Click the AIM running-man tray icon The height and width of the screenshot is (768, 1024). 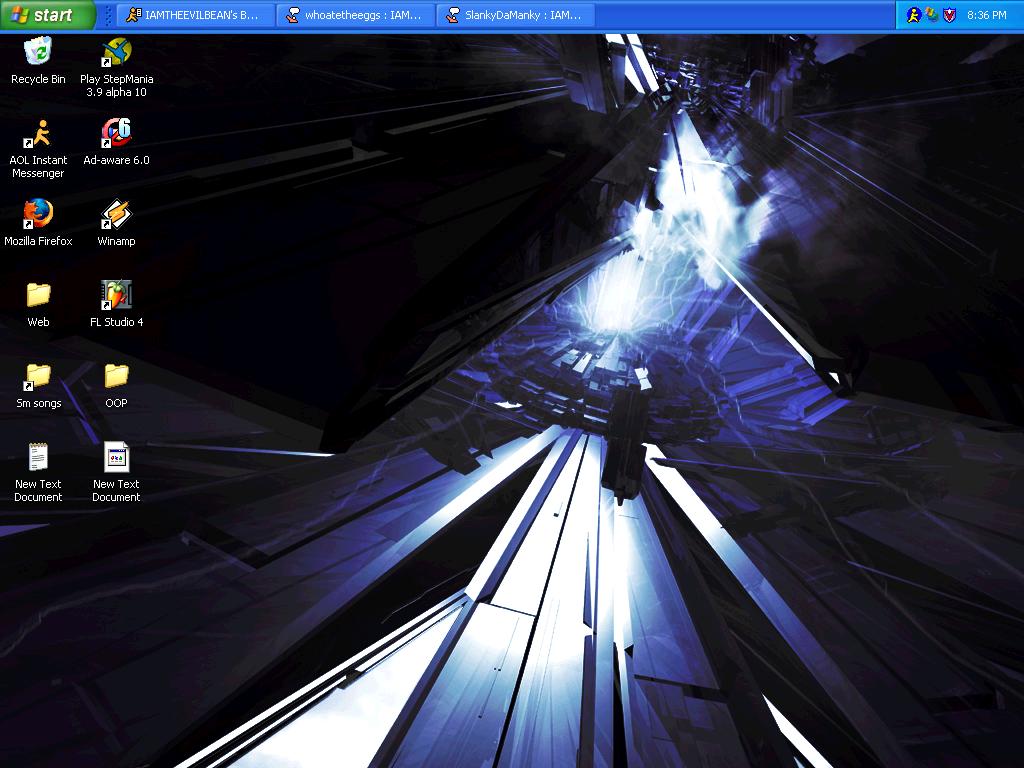pos(913,14)
